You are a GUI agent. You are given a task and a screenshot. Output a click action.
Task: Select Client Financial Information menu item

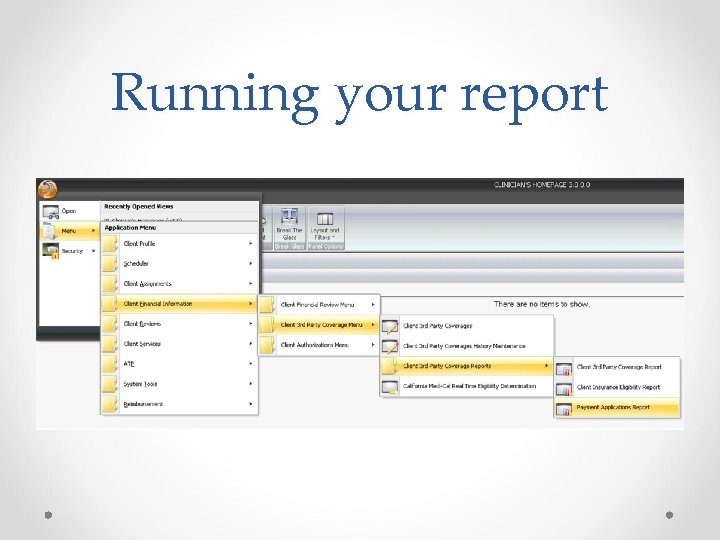pyautogui.click(x=179, y=304)
